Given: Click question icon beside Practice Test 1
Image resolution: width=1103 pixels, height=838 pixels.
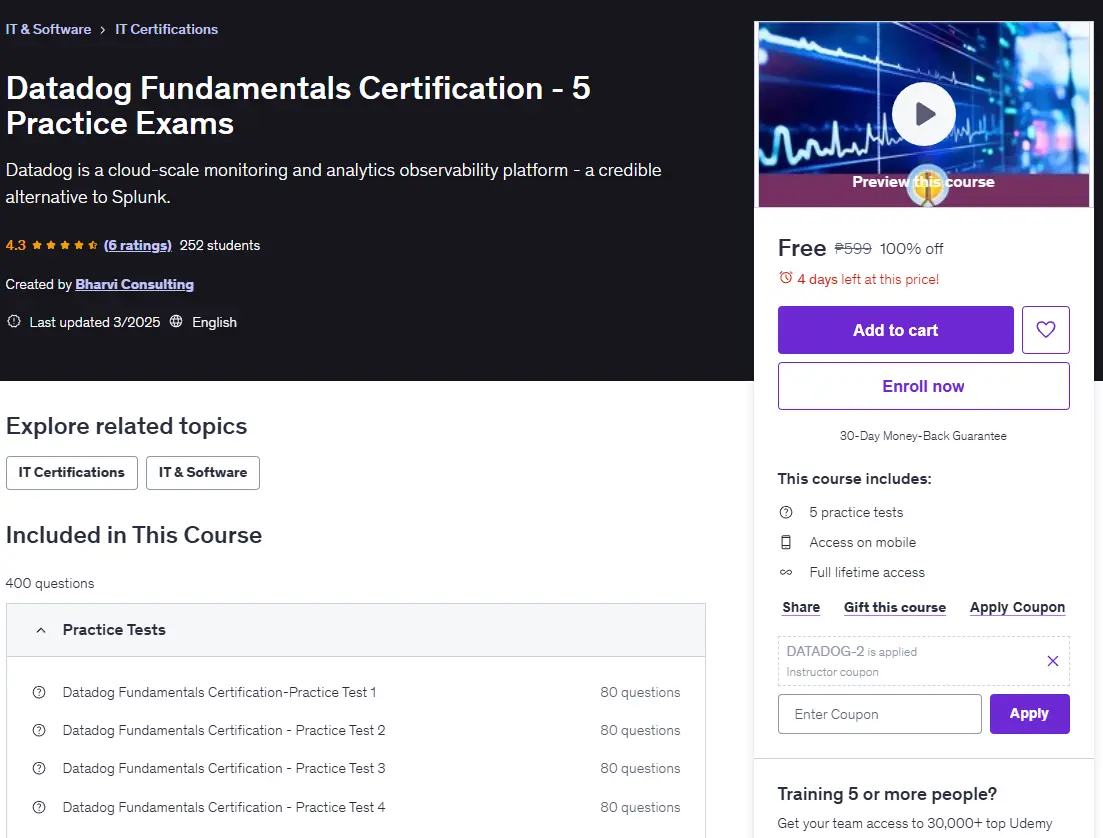Looking at the screenshot, I should pos(39,692).
